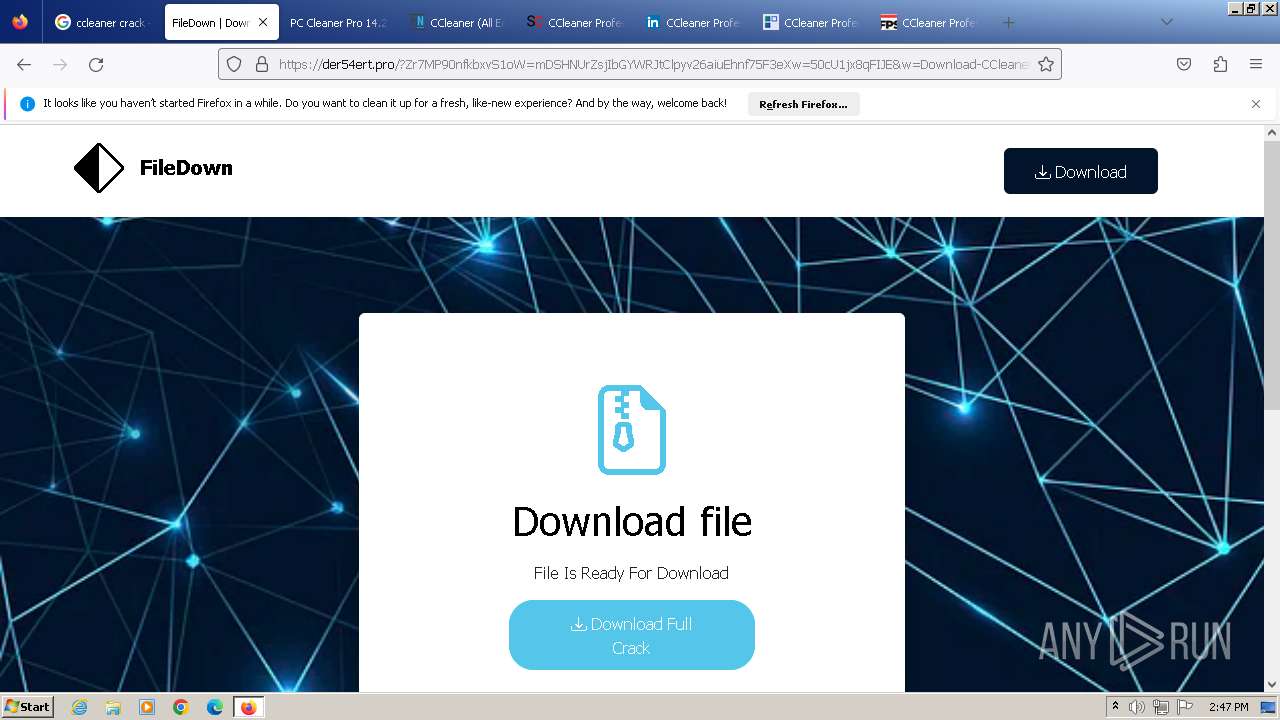Switch to the PC Cleaner Pro 14.2 tab

tap(338, 22)
